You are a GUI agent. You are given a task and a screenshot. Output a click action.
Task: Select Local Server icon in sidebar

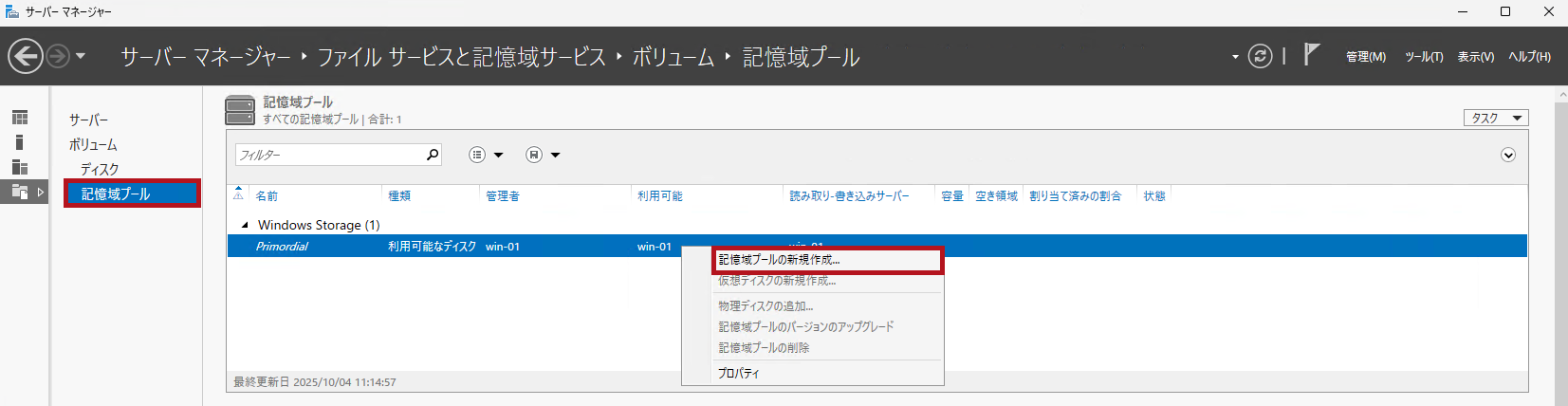[x=20, y=142]
